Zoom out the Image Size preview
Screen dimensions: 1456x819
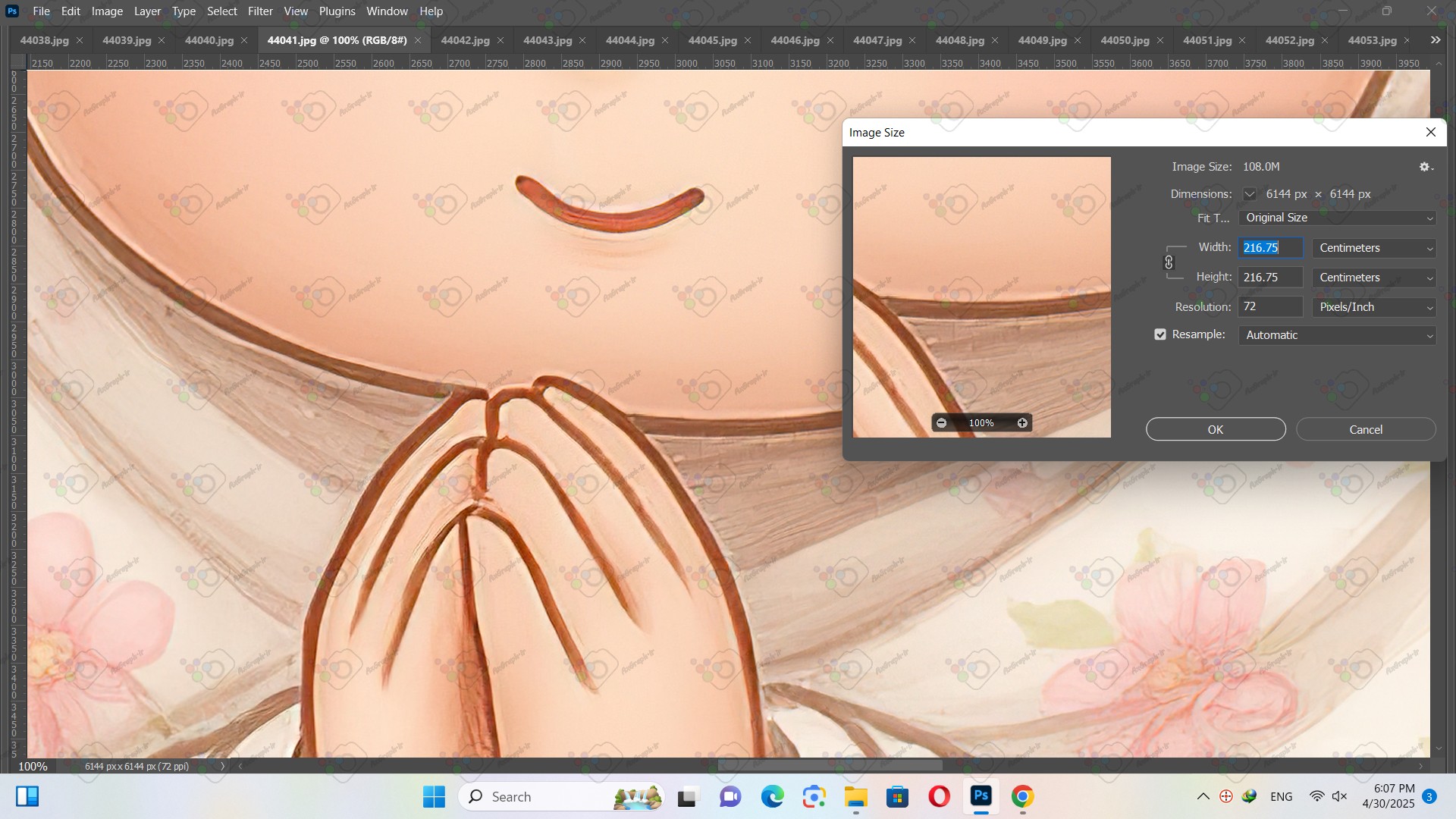(x=941, y=423)
